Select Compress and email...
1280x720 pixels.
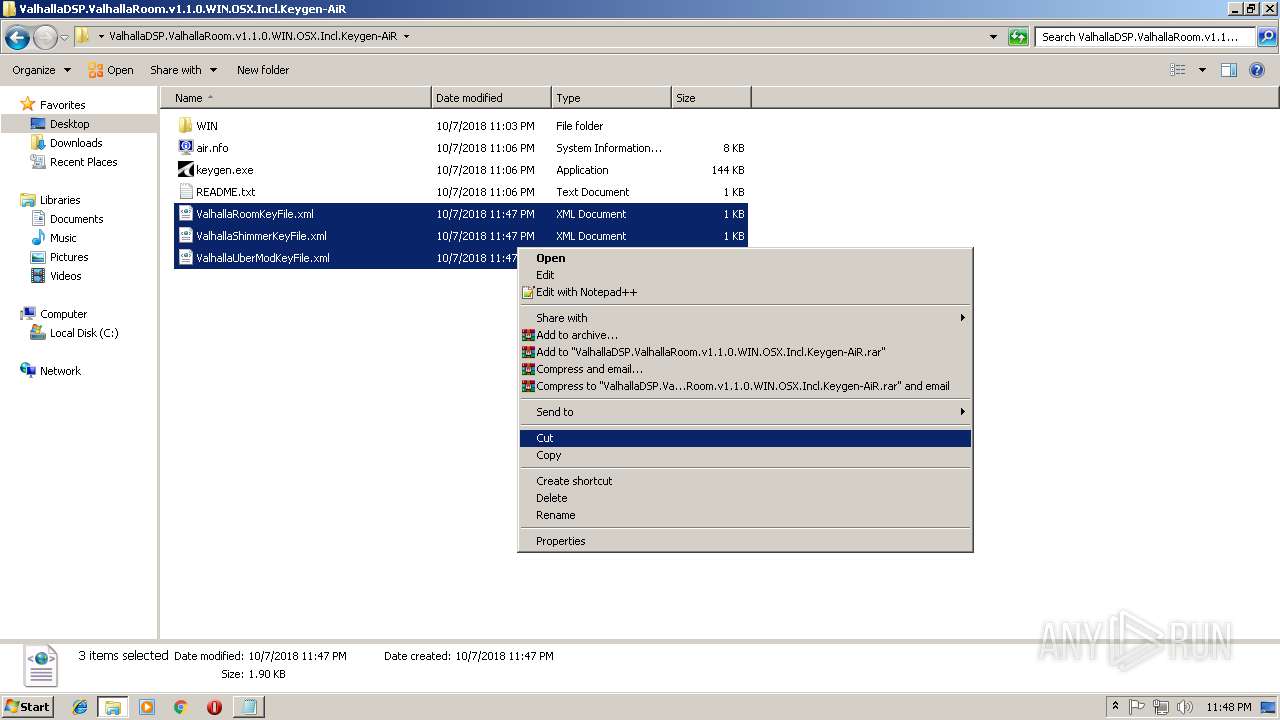(745, 369)
